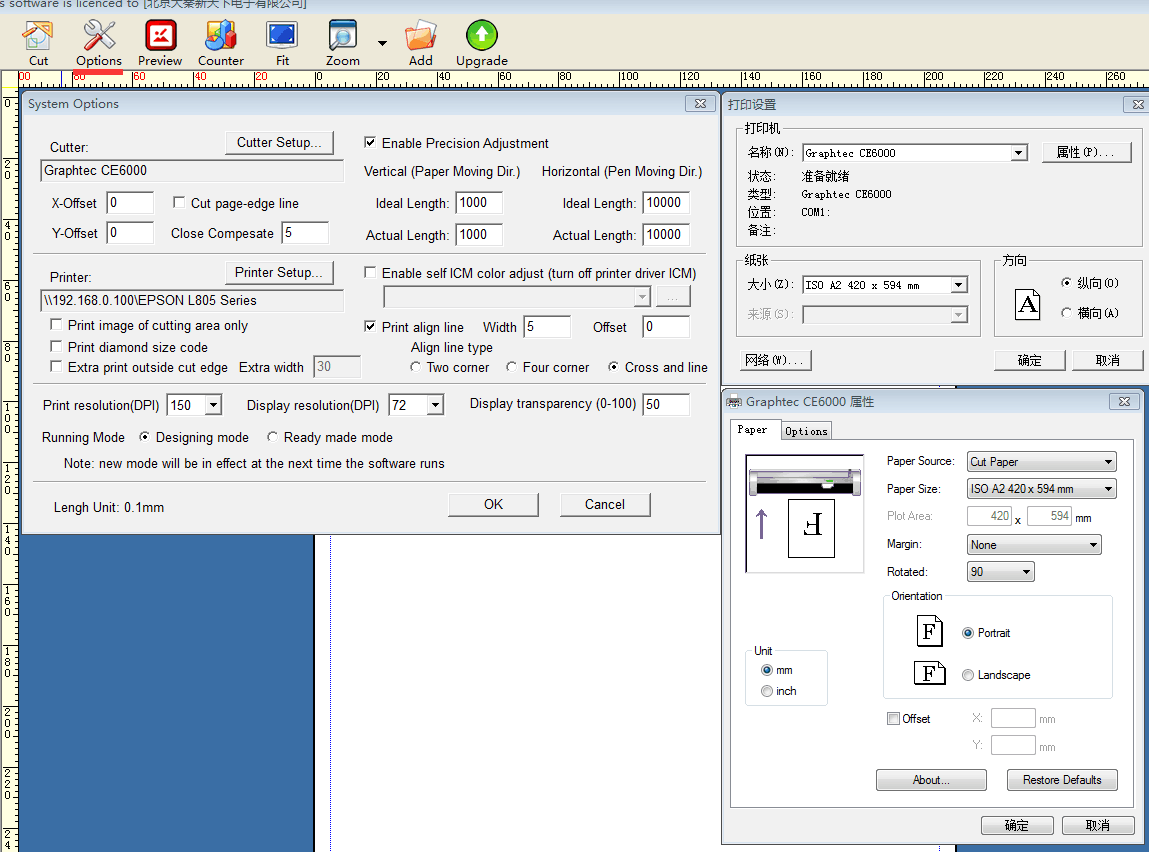
Task: Expand the Print resolution DPI dropdown
Action: [213, 405]
